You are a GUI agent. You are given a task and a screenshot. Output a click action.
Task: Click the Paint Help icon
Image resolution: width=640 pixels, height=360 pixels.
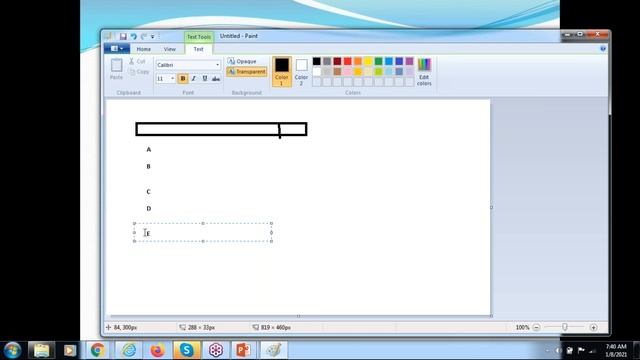pyautogui.click(x=603, y=49)
